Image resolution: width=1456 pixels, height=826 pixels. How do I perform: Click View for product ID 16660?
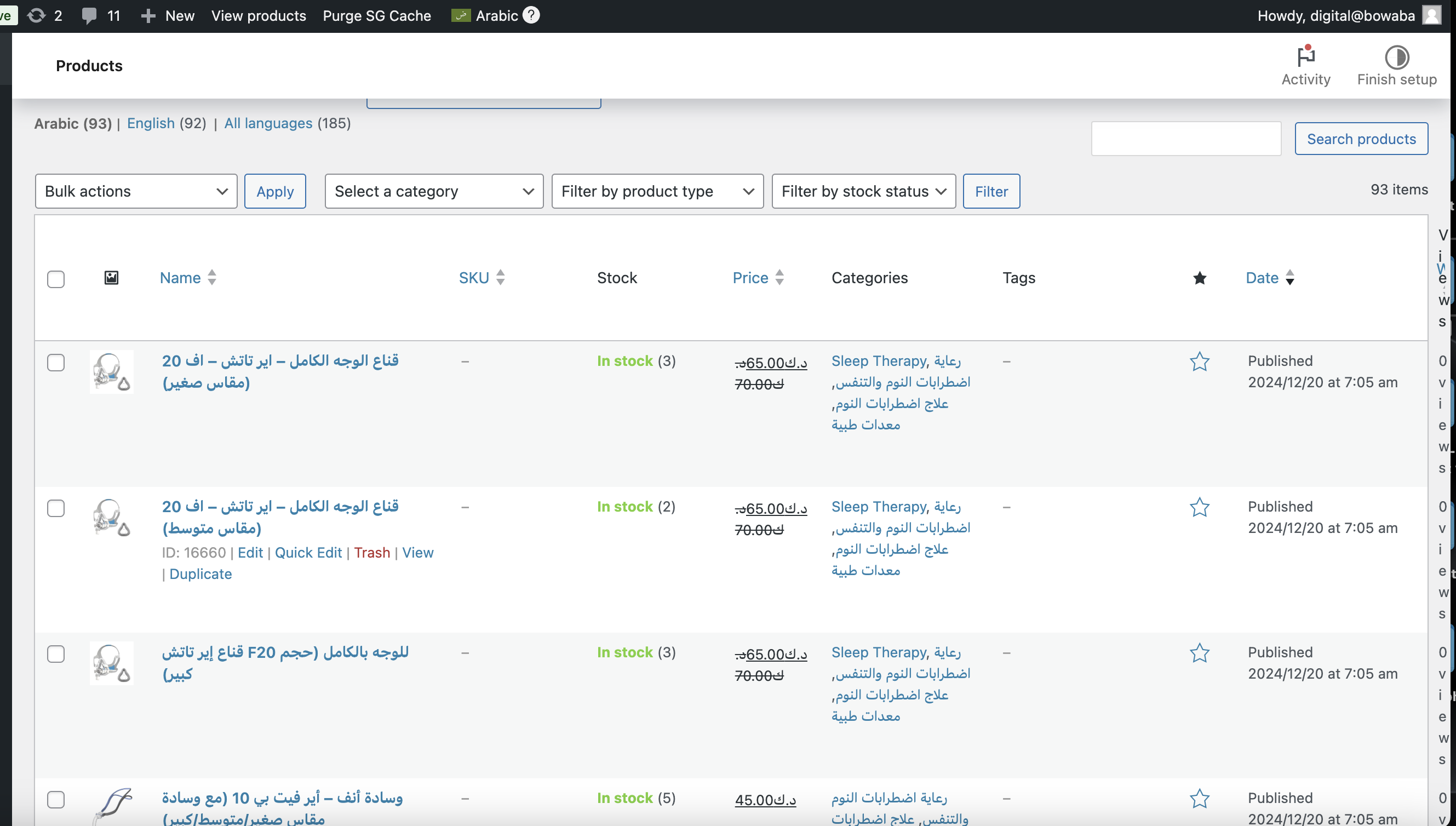coord(418,553)
